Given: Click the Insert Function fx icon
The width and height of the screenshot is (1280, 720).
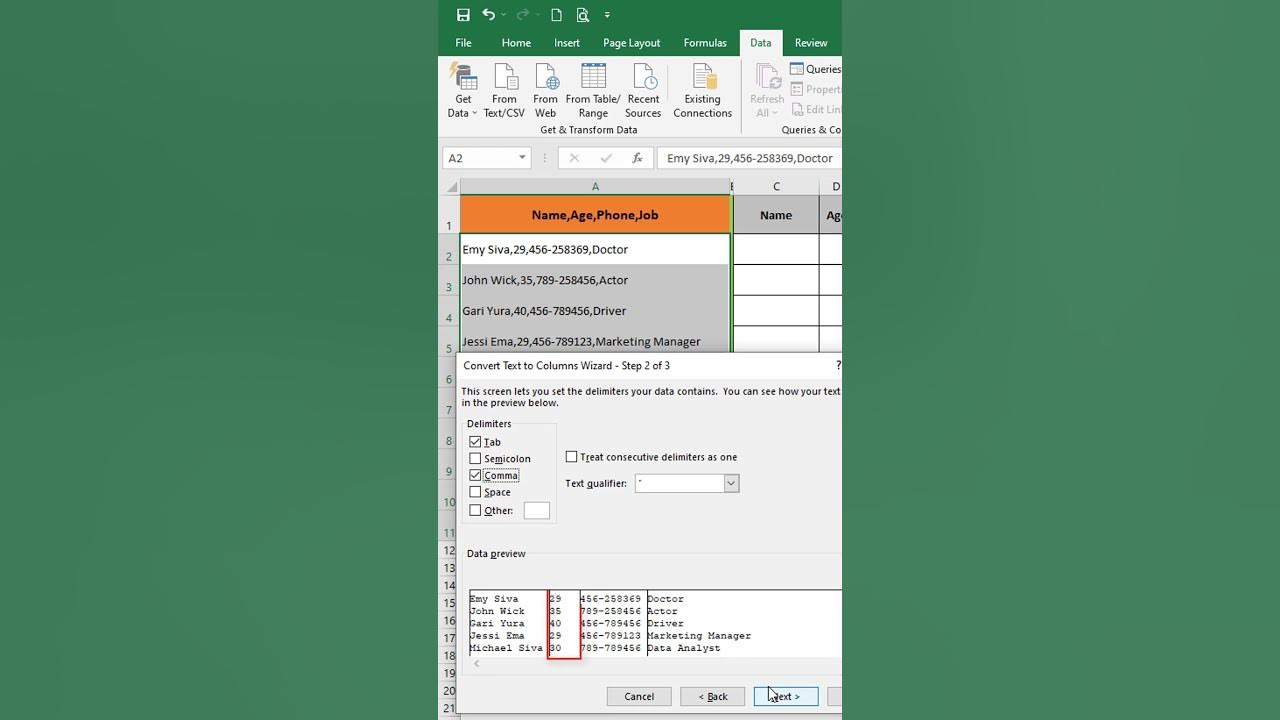Looking at the screenshot, I should coord(637,158).
